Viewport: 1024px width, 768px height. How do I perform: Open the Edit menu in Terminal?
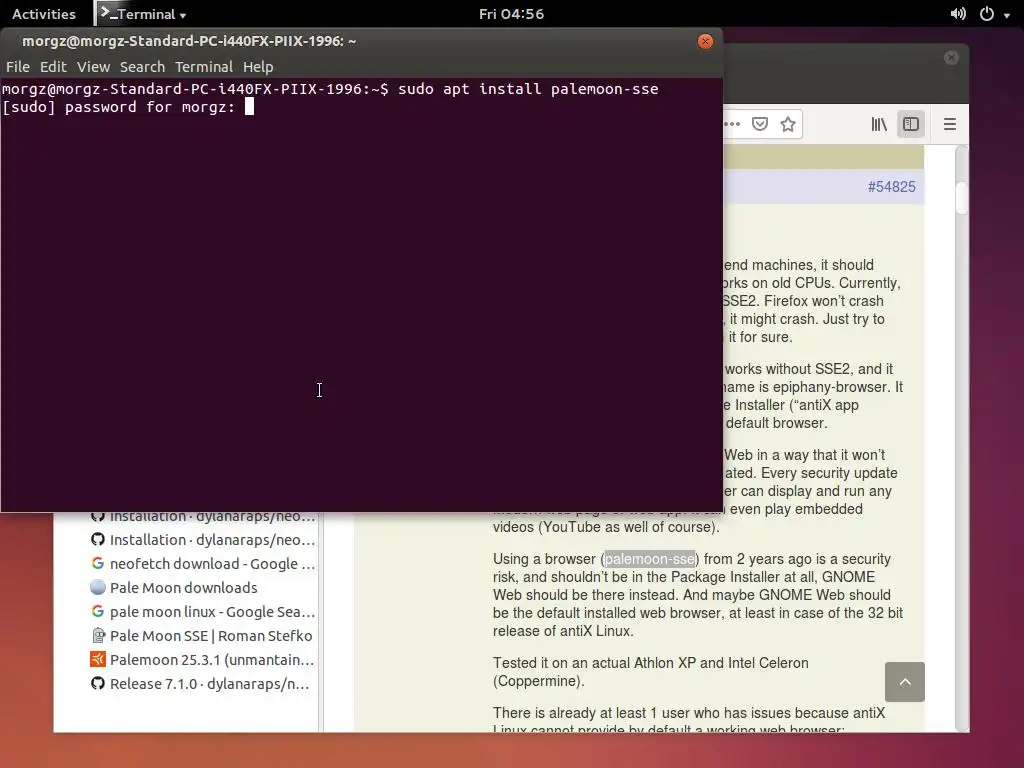(x=53, y=67)
